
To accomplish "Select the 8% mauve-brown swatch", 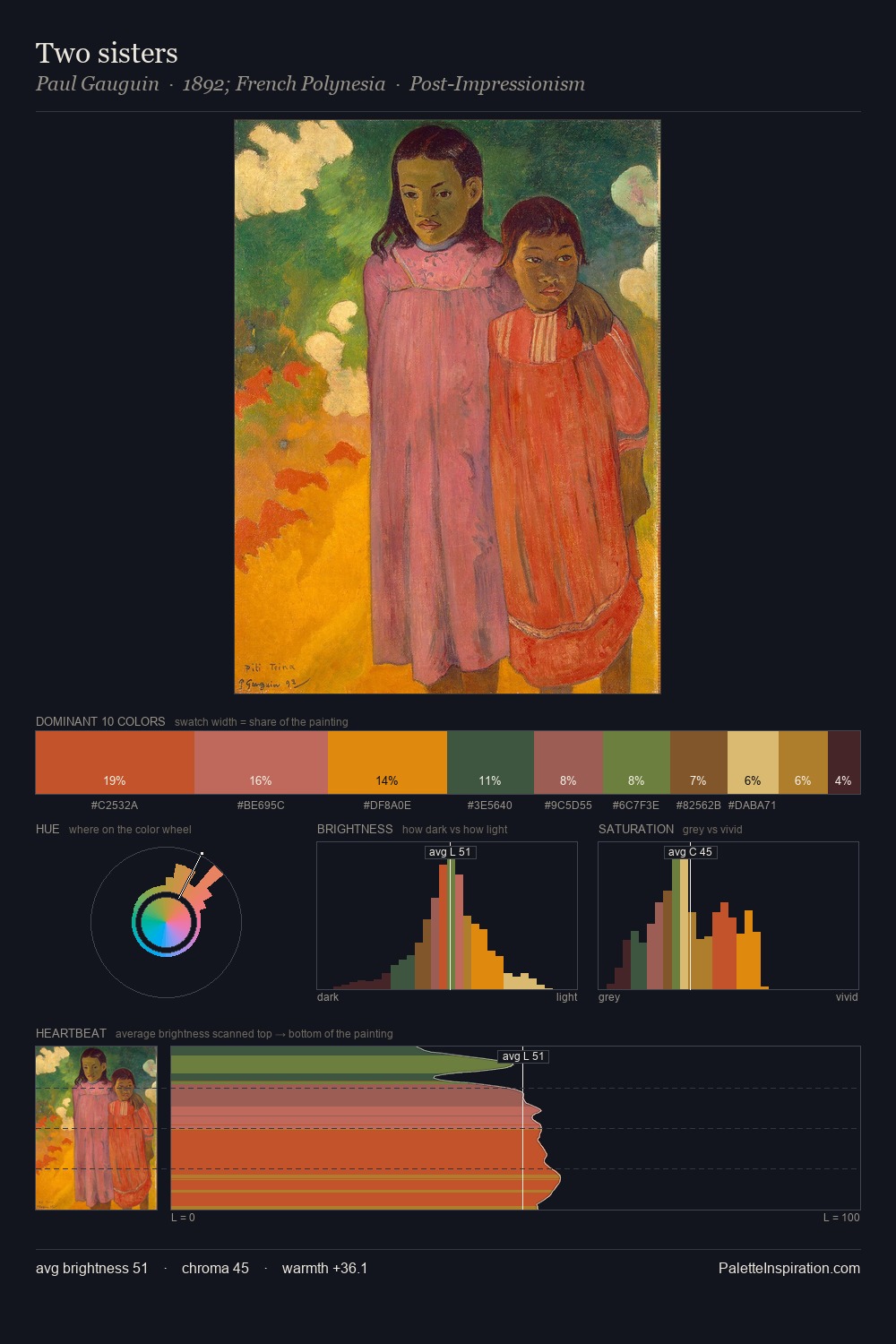I will (568, 762).
